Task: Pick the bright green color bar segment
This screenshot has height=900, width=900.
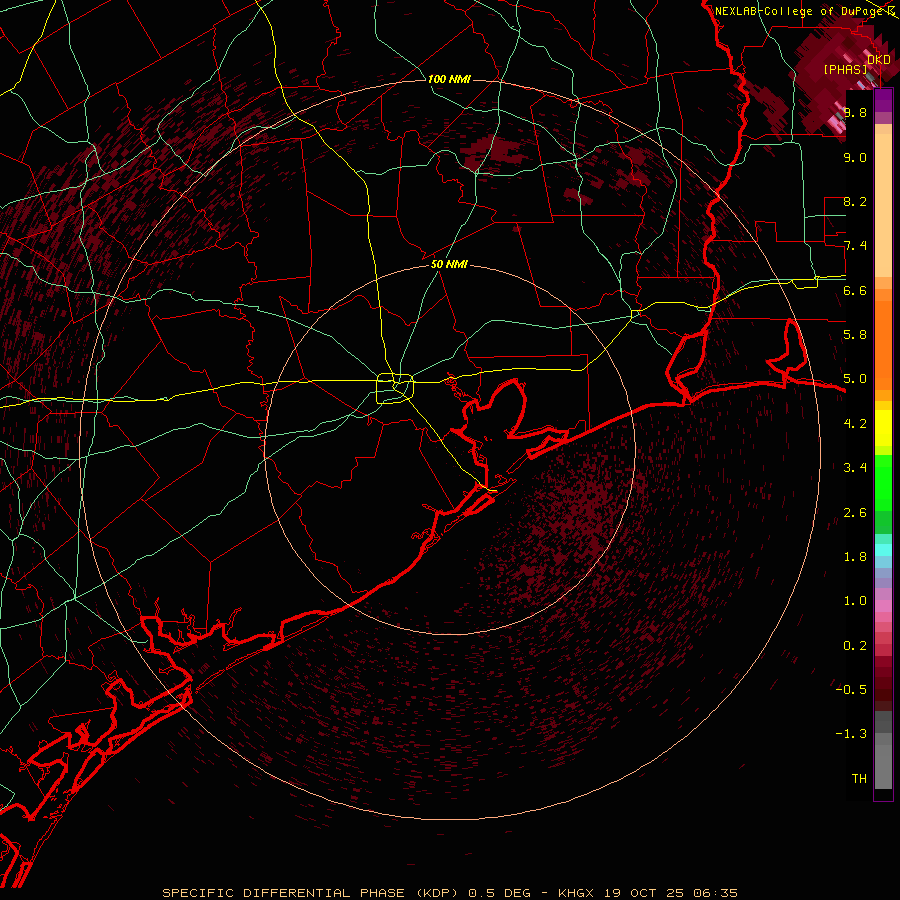Action: [883, 482]
